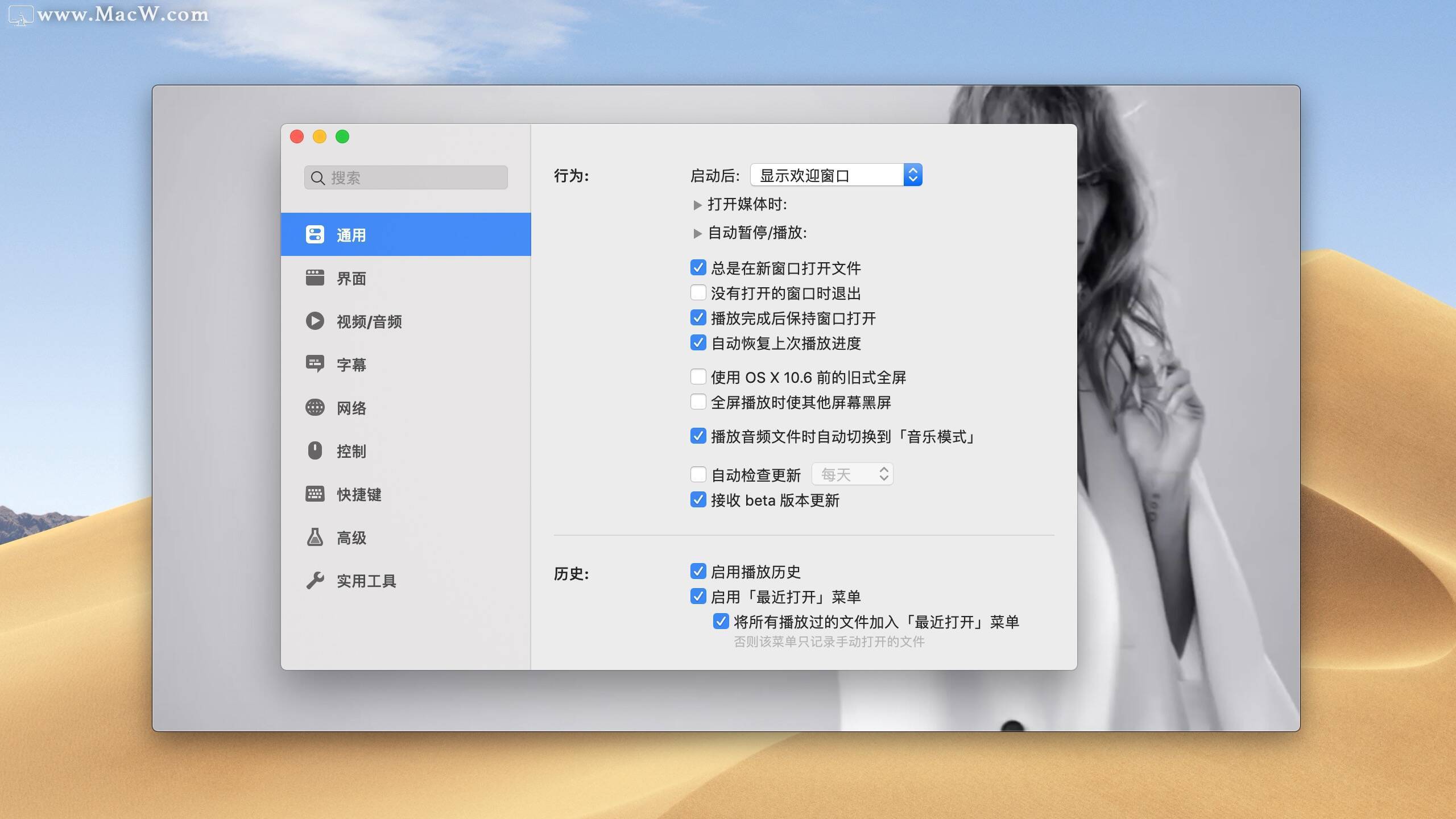Toggle 播放完成后保持窗口打开 checkbox
This screenshot has height=819, width=1456.
698,317
